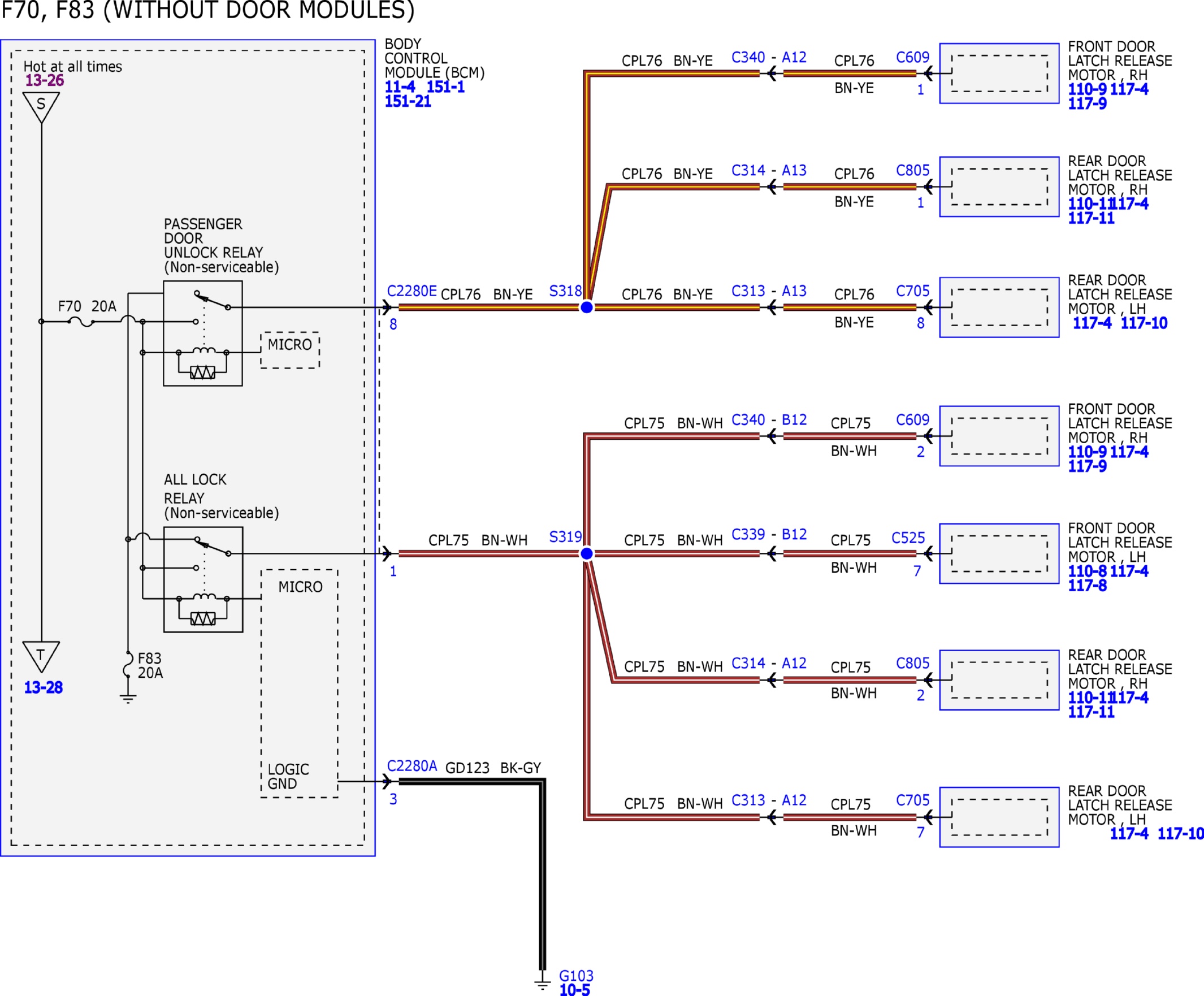This screenshot has height=996, width=1204.
Task: Click the All Lock Relay coil
Action: [x=203, y=598]
